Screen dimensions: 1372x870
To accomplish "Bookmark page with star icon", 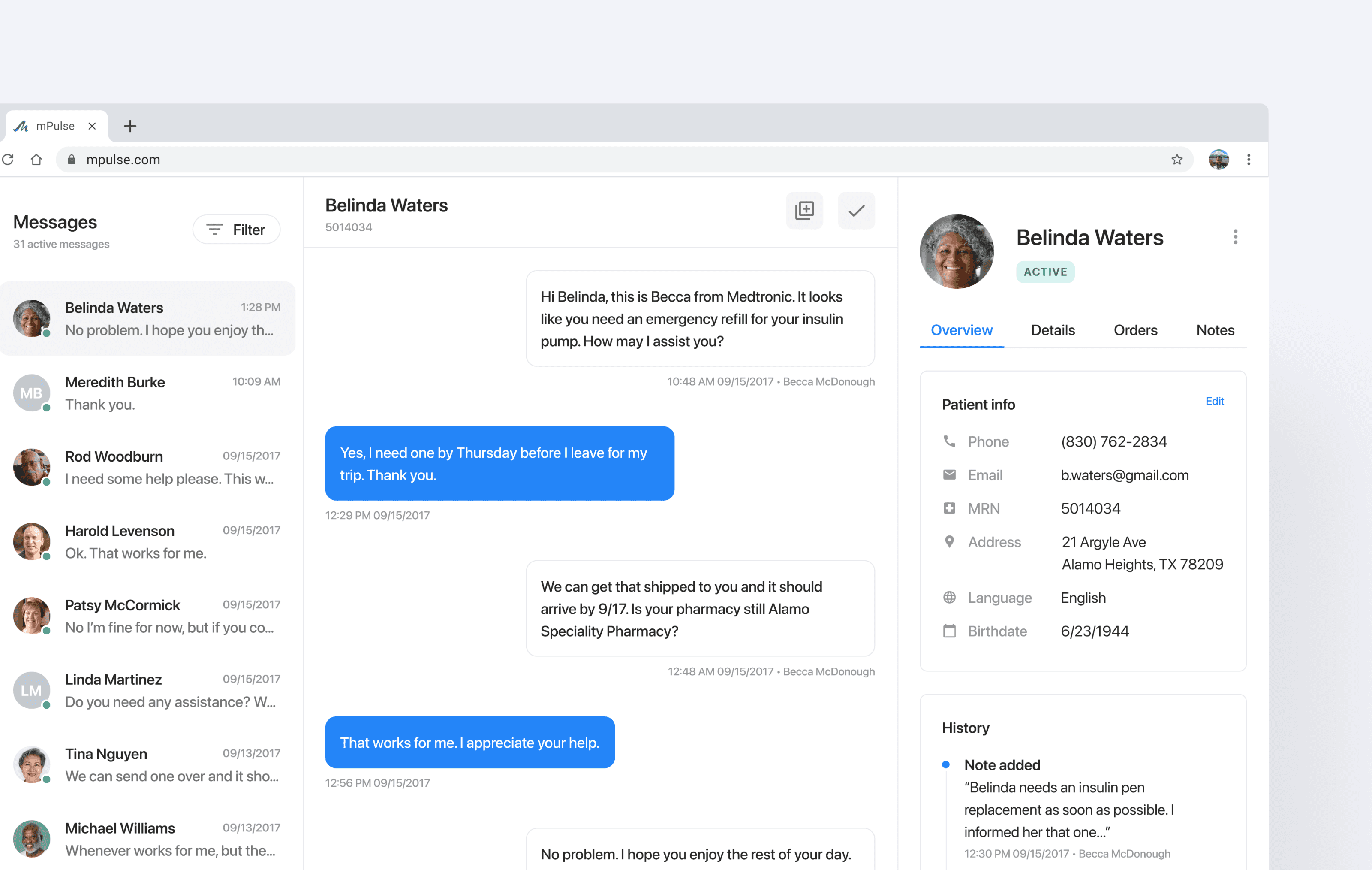I will click(1176, 160).
